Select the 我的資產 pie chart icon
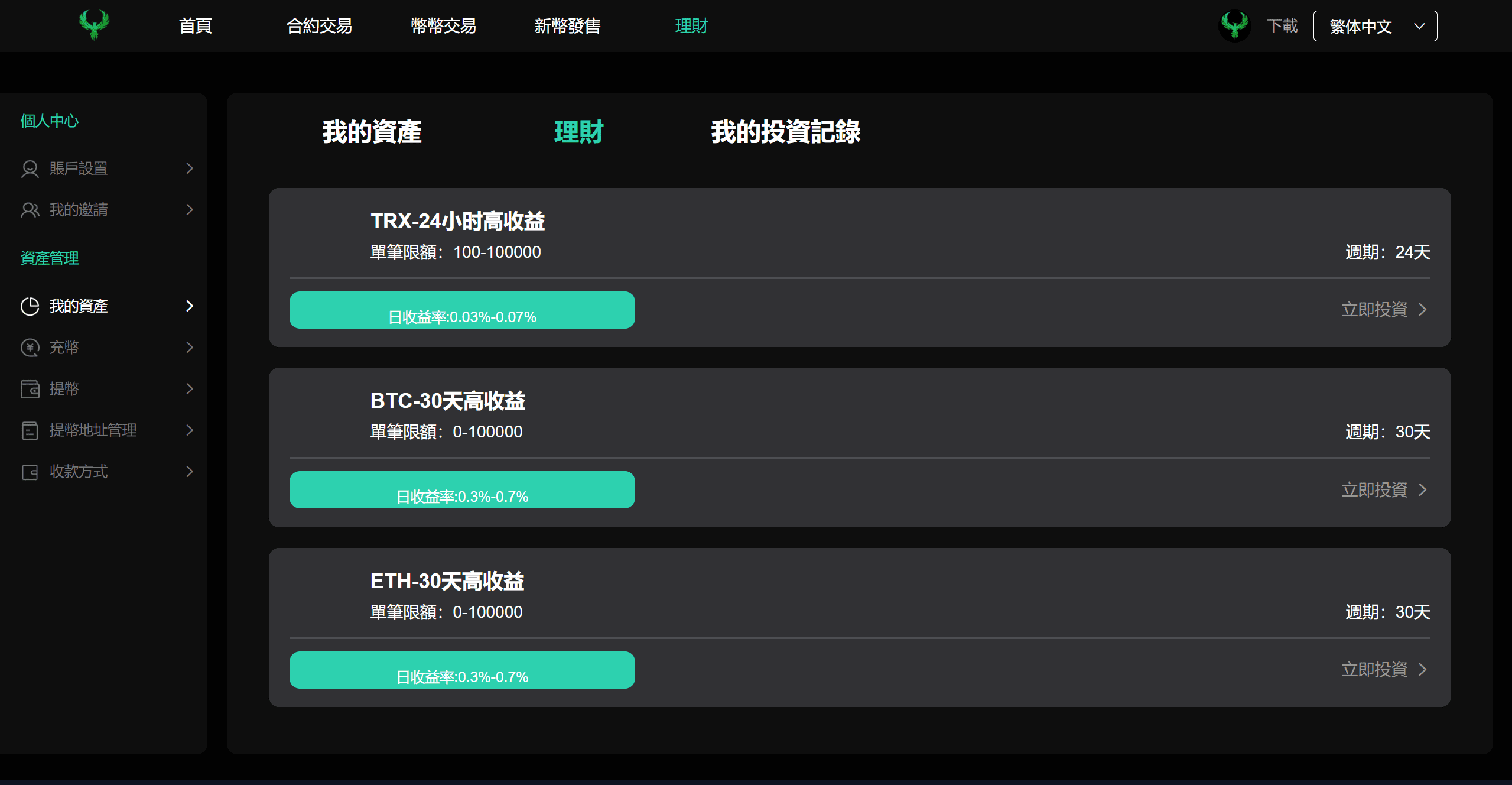The height and width of the screenshot is (785, 1512). pyautogui.click(x=30, y=306)
